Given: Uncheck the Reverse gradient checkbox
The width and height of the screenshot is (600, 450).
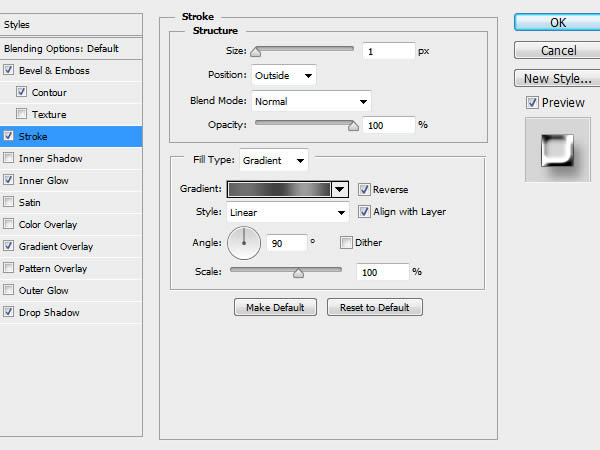Looking at the screenshot, I should 364,189.
